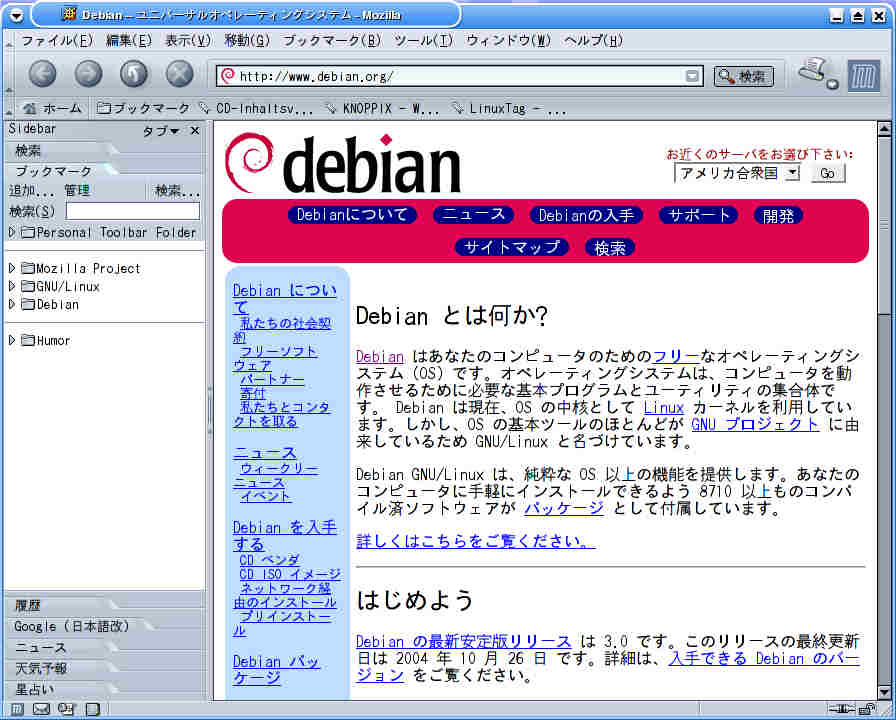
Task: Go forward with the Forward arrow button
Action: pos(89,74)
